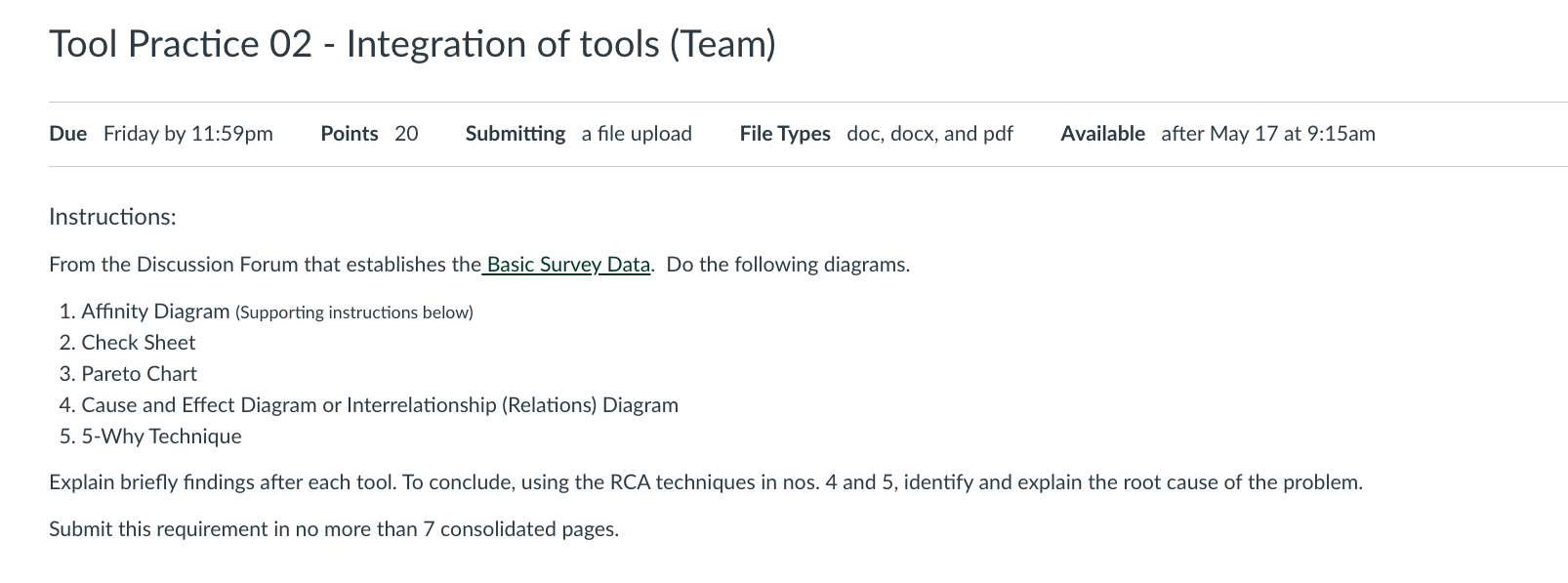This screenshot has height=583, width=1568.
Task: Click the 7 consolidated pages submission sentence
Action: click(x=333, y=529)
